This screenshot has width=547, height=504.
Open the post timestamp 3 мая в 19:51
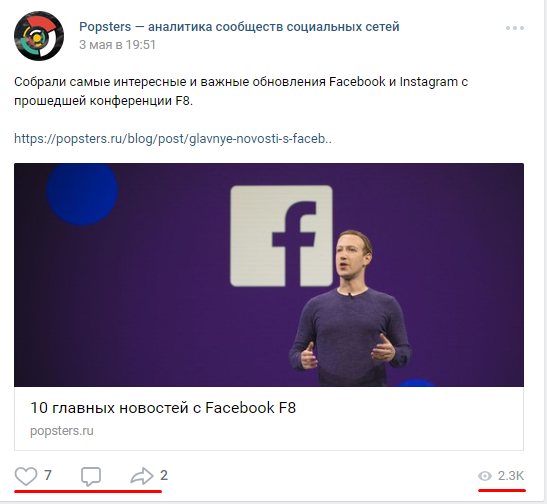tap(117, 45)
